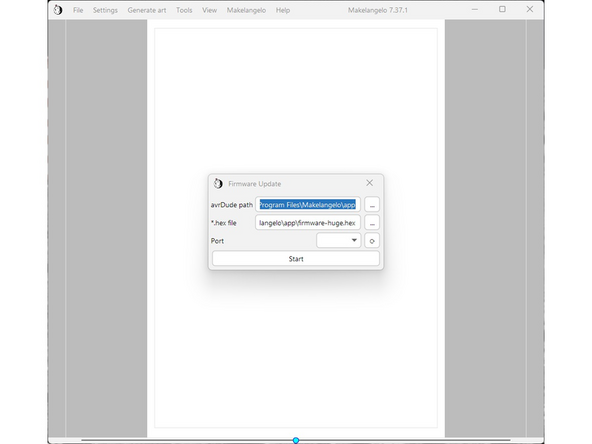Open the View menu

[x=209, y=10]
